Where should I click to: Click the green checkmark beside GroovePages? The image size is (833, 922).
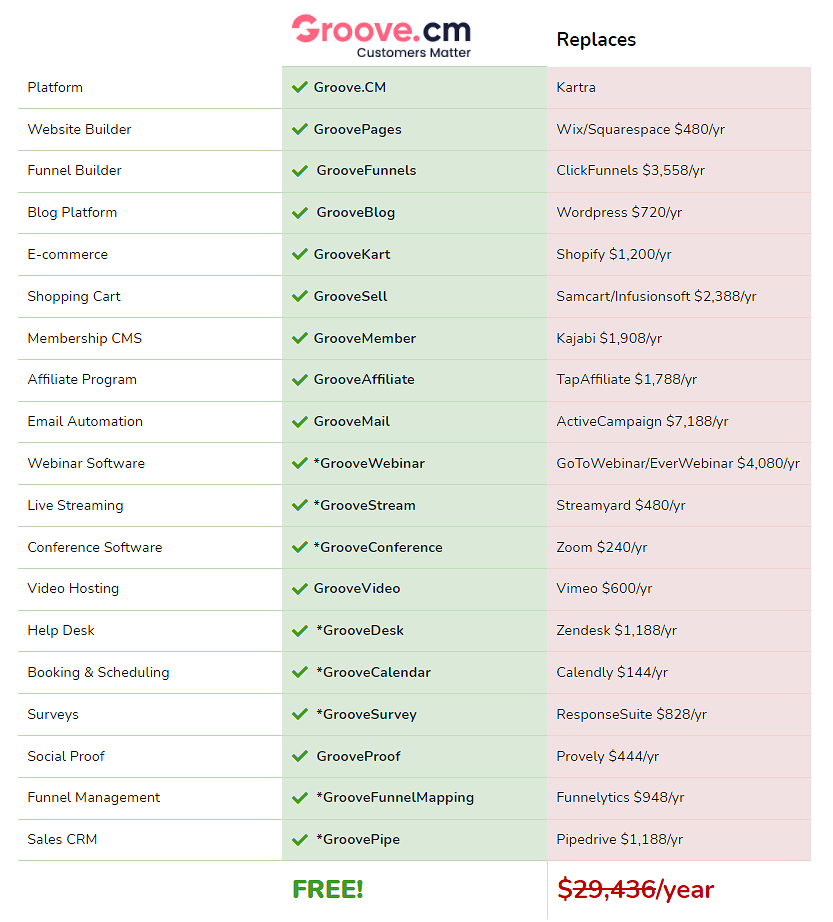click(x=299, y=129)
